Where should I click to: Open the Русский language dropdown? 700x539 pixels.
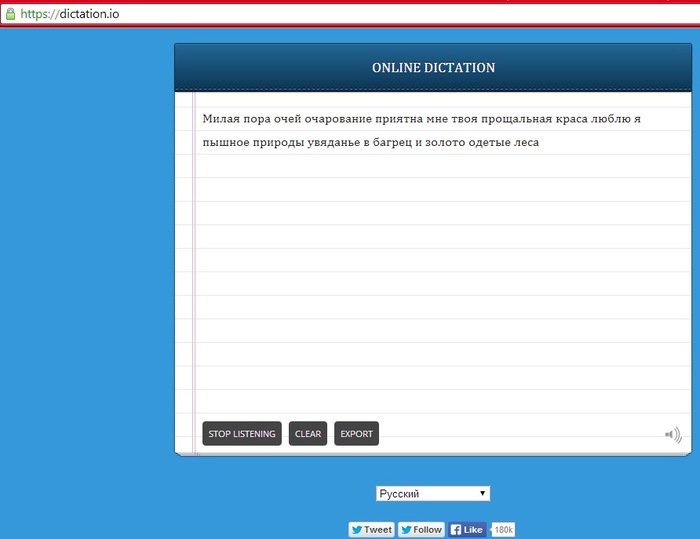tap(433, 493)
